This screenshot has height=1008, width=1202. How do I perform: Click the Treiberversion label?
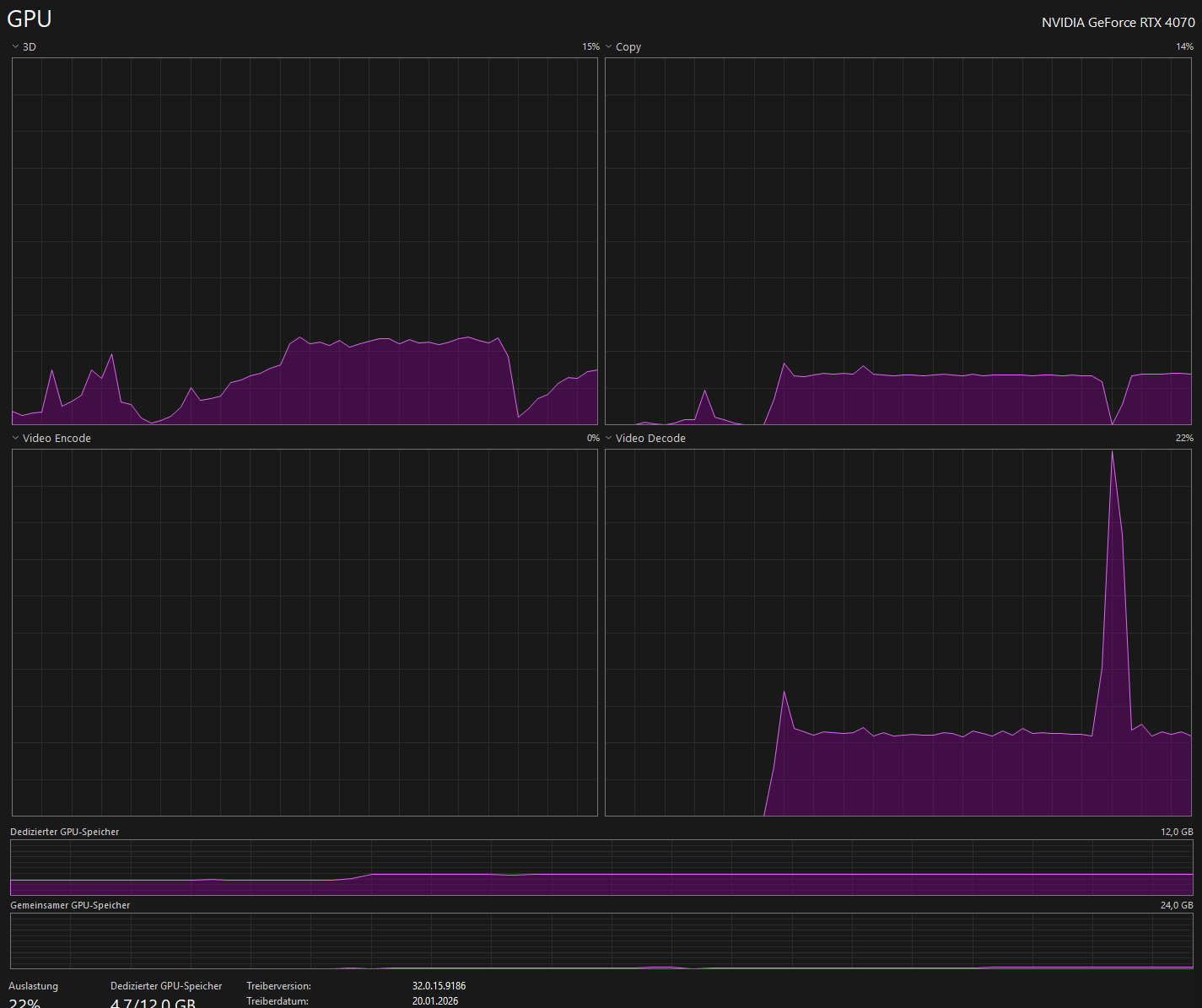[x=278, y=986]
